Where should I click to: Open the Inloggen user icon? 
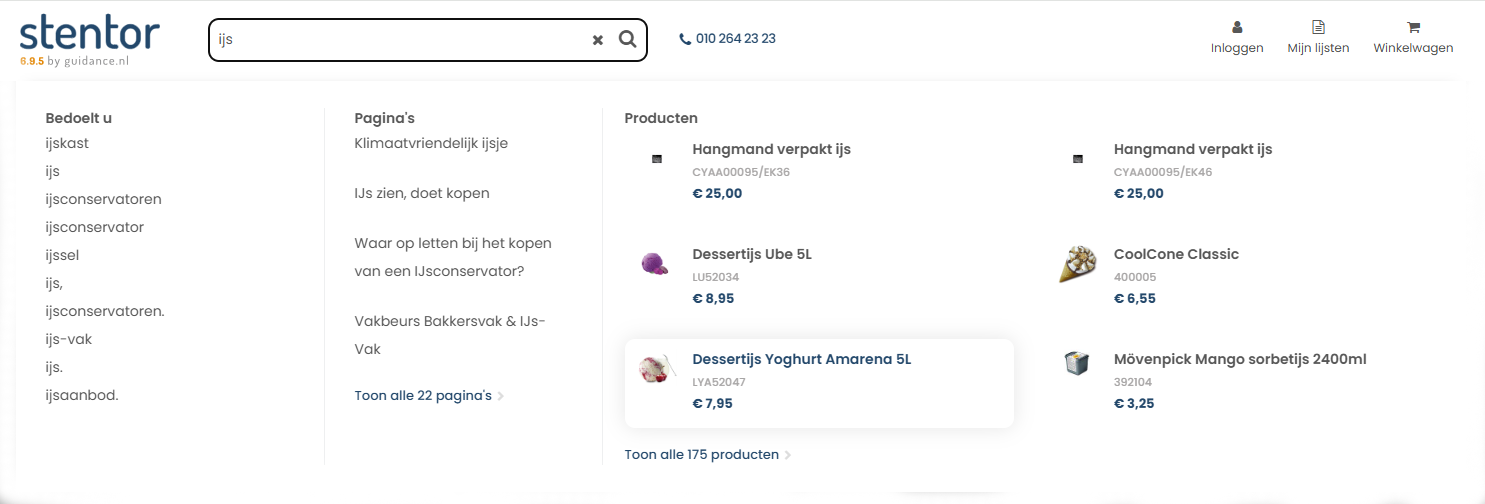coord(1237,28)
